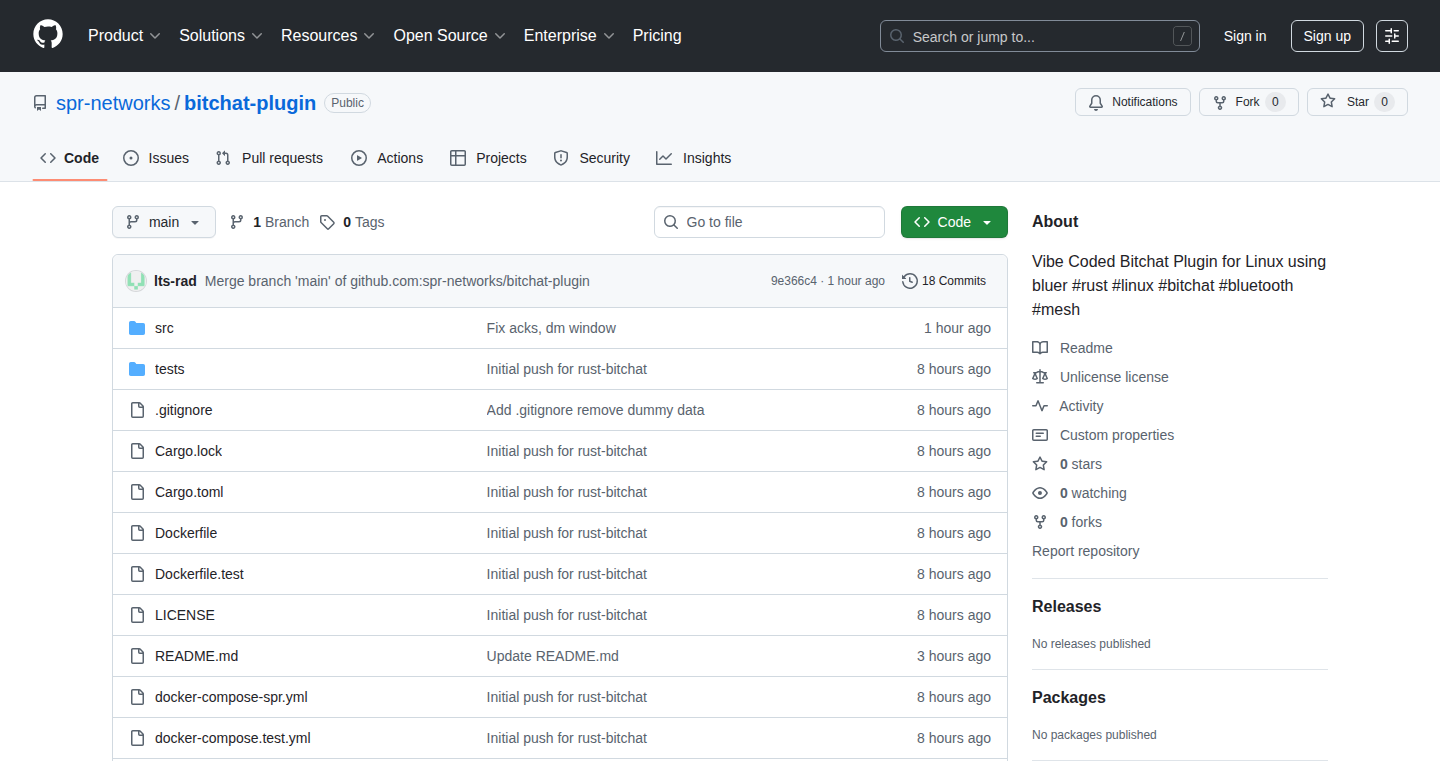Screen dimensions: 1440x761
Task: Open the 'Update README.md' commit message
Action: tap(553, 656)
